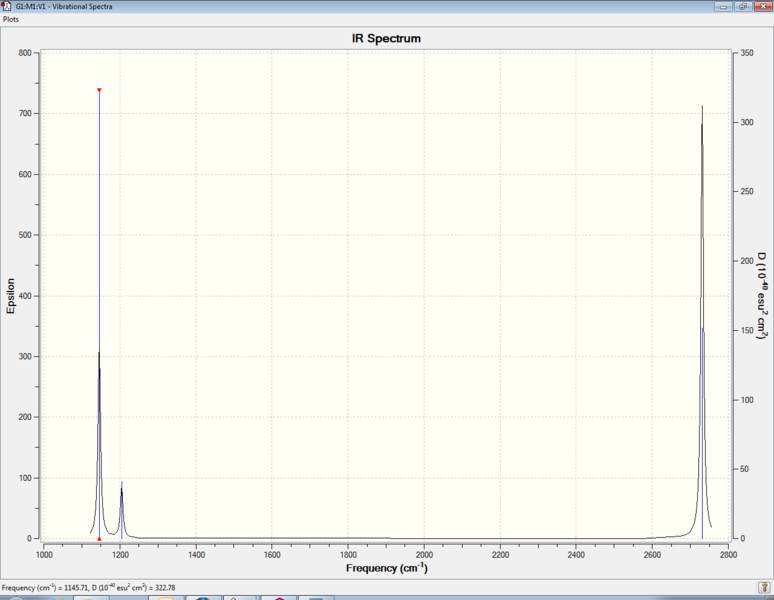The image size is (774, 600).
Task: Click the 2600 tick on the frequency axis
Action: (x=652, y=555)
